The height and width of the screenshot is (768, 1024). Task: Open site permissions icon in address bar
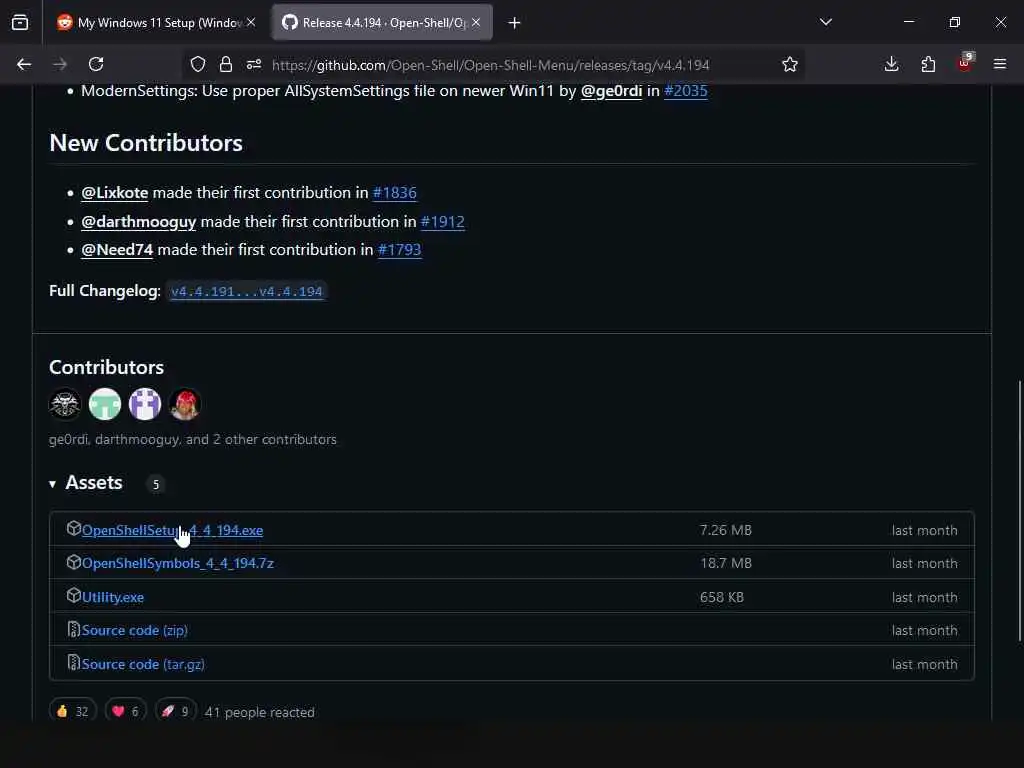pyautogui.click(x=254, y=64)
